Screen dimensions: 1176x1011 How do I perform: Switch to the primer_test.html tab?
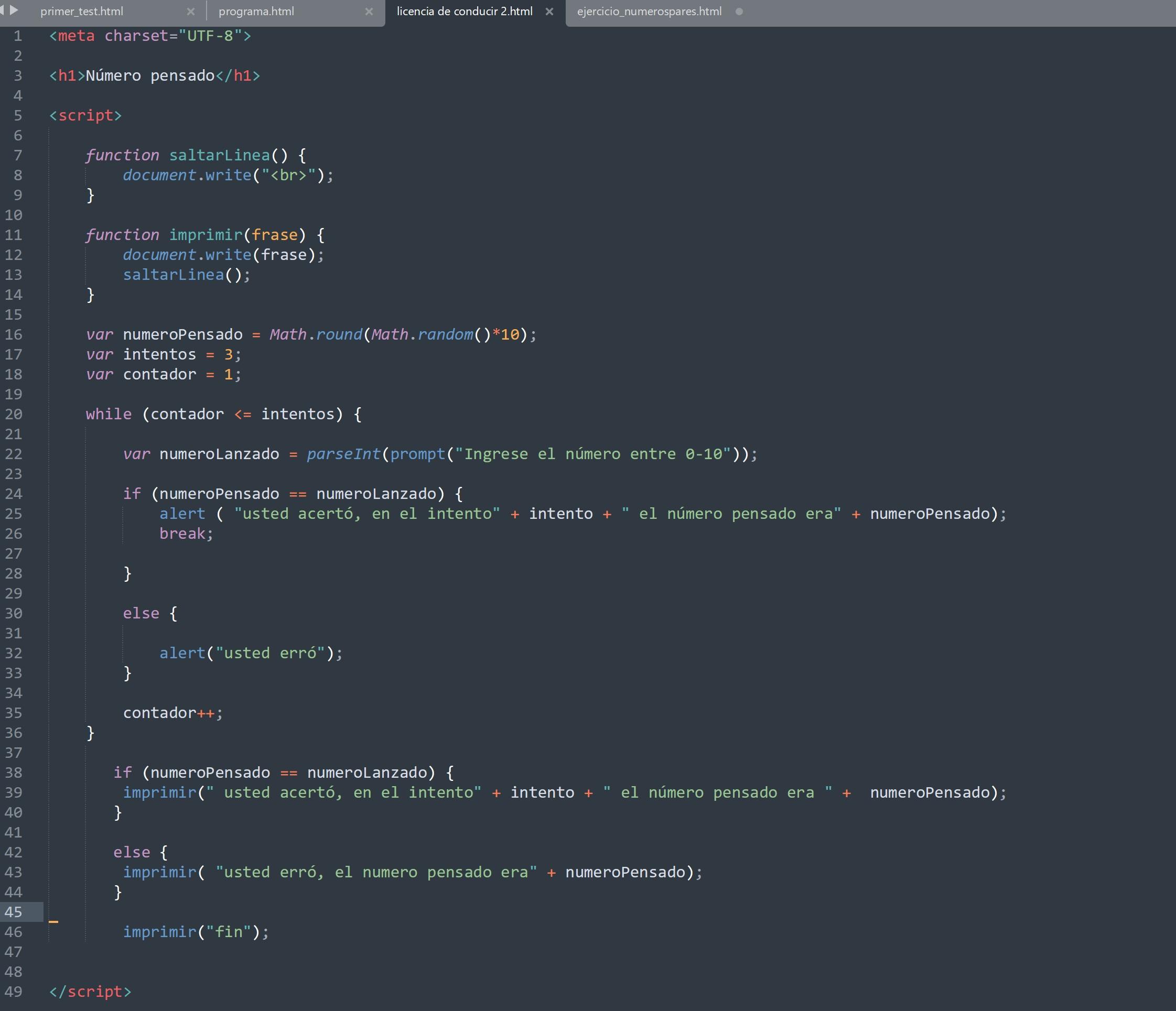(82, 12)
